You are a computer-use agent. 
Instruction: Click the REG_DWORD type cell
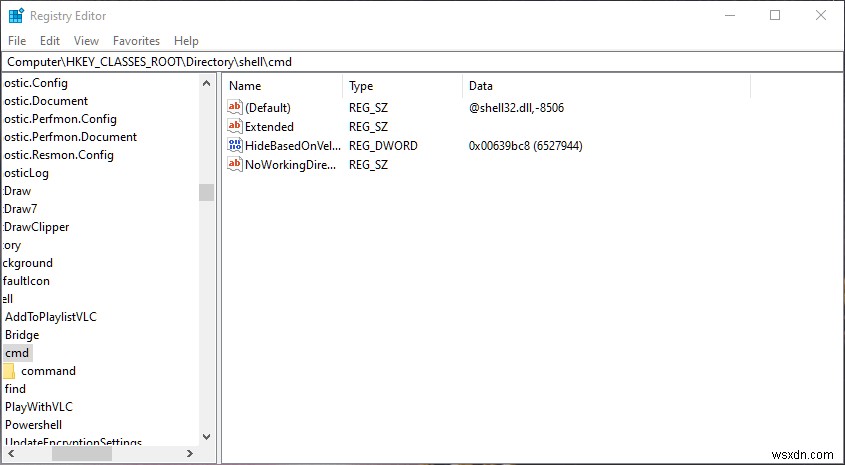point(383,145)
